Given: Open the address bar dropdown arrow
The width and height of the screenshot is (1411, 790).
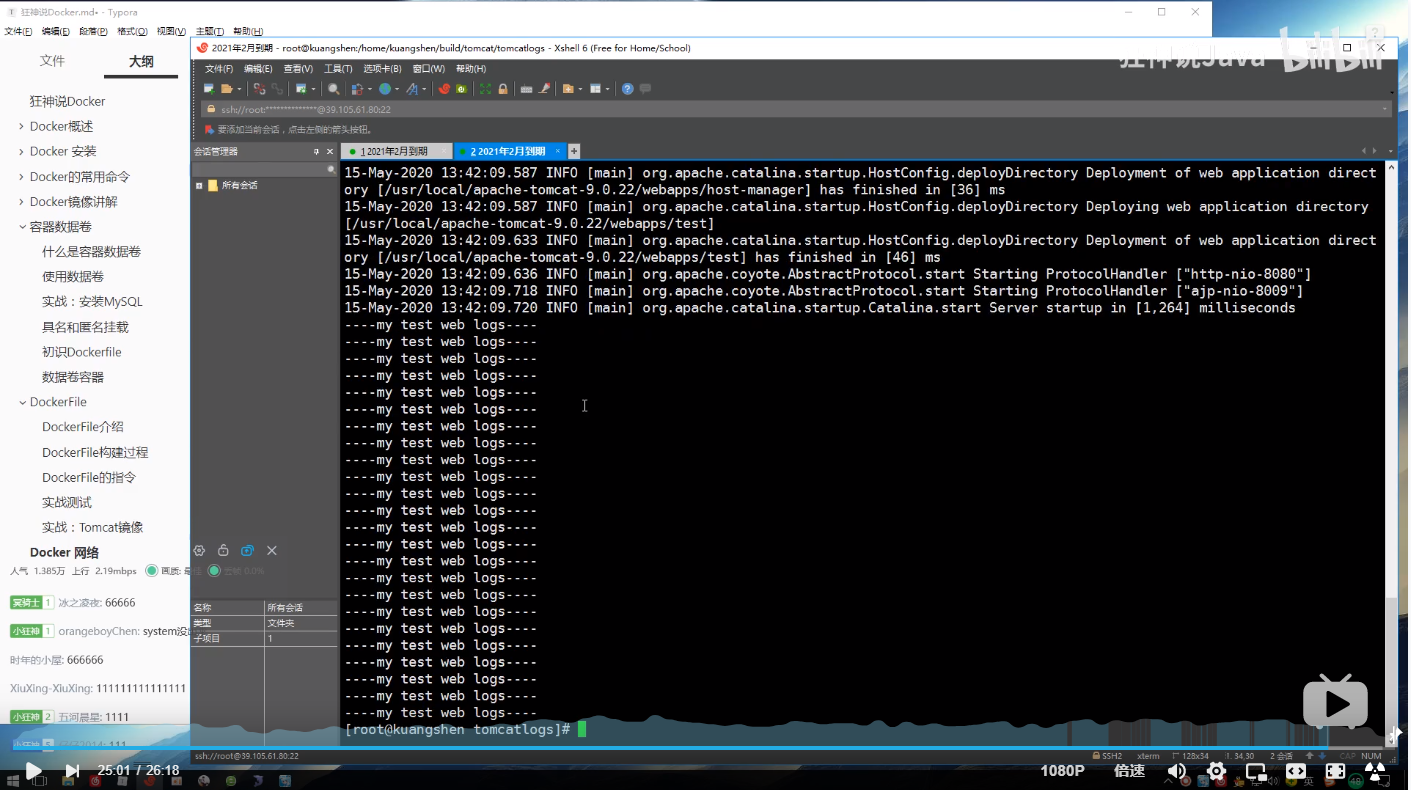Looking at the screenshot, I should point(1385,109).
